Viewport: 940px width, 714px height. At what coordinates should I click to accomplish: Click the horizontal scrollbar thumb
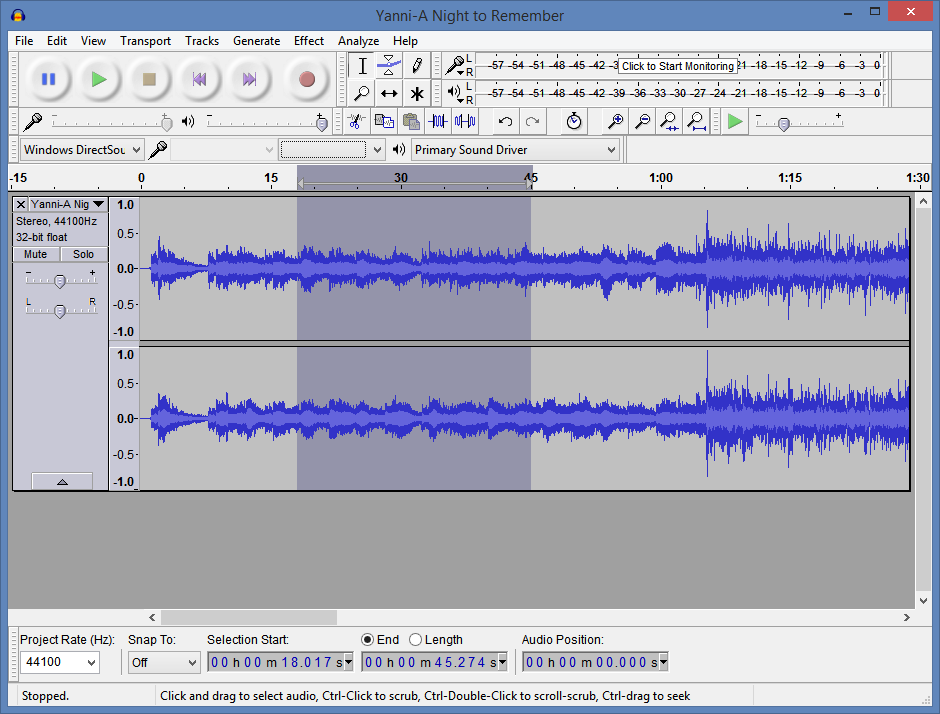pos(249,617)
